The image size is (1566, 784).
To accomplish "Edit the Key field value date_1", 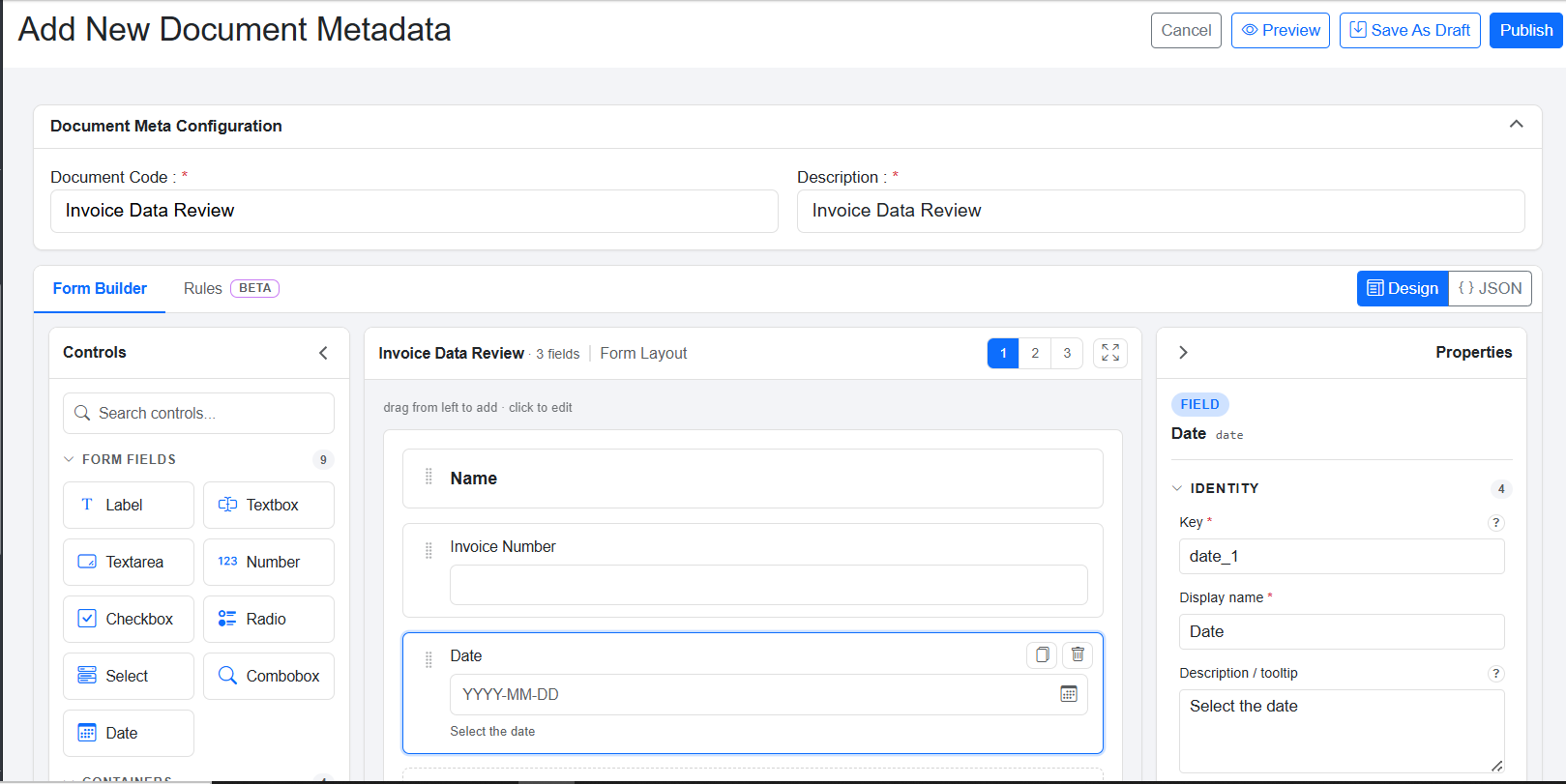I will [1342, 556].
